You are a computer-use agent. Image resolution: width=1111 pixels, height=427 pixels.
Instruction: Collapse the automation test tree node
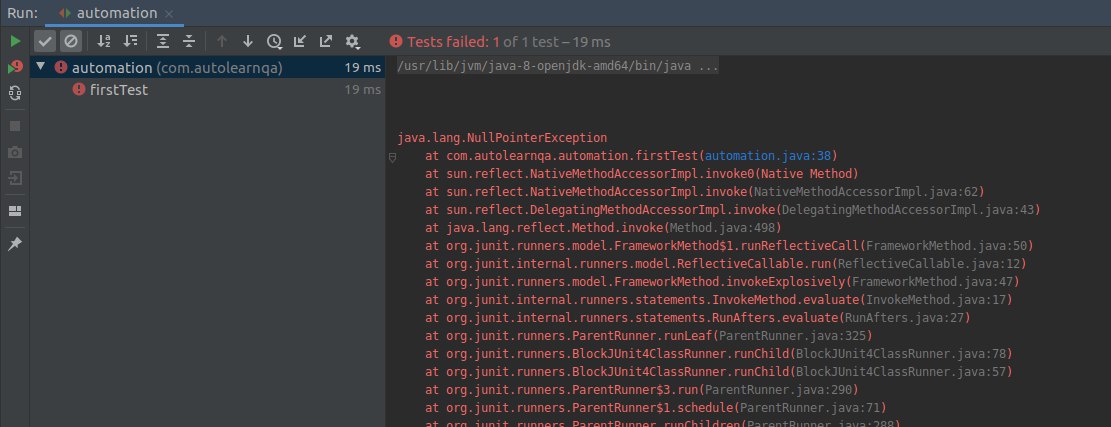(x=40, y=67)
